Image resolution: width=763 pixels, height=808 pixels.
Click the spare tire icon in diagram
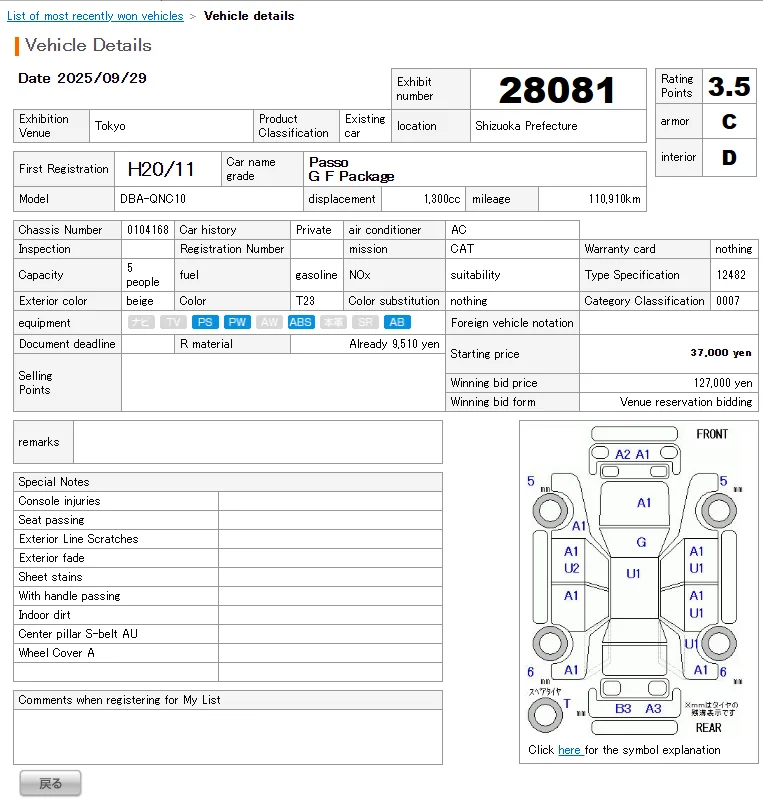[x=546, y=714]
